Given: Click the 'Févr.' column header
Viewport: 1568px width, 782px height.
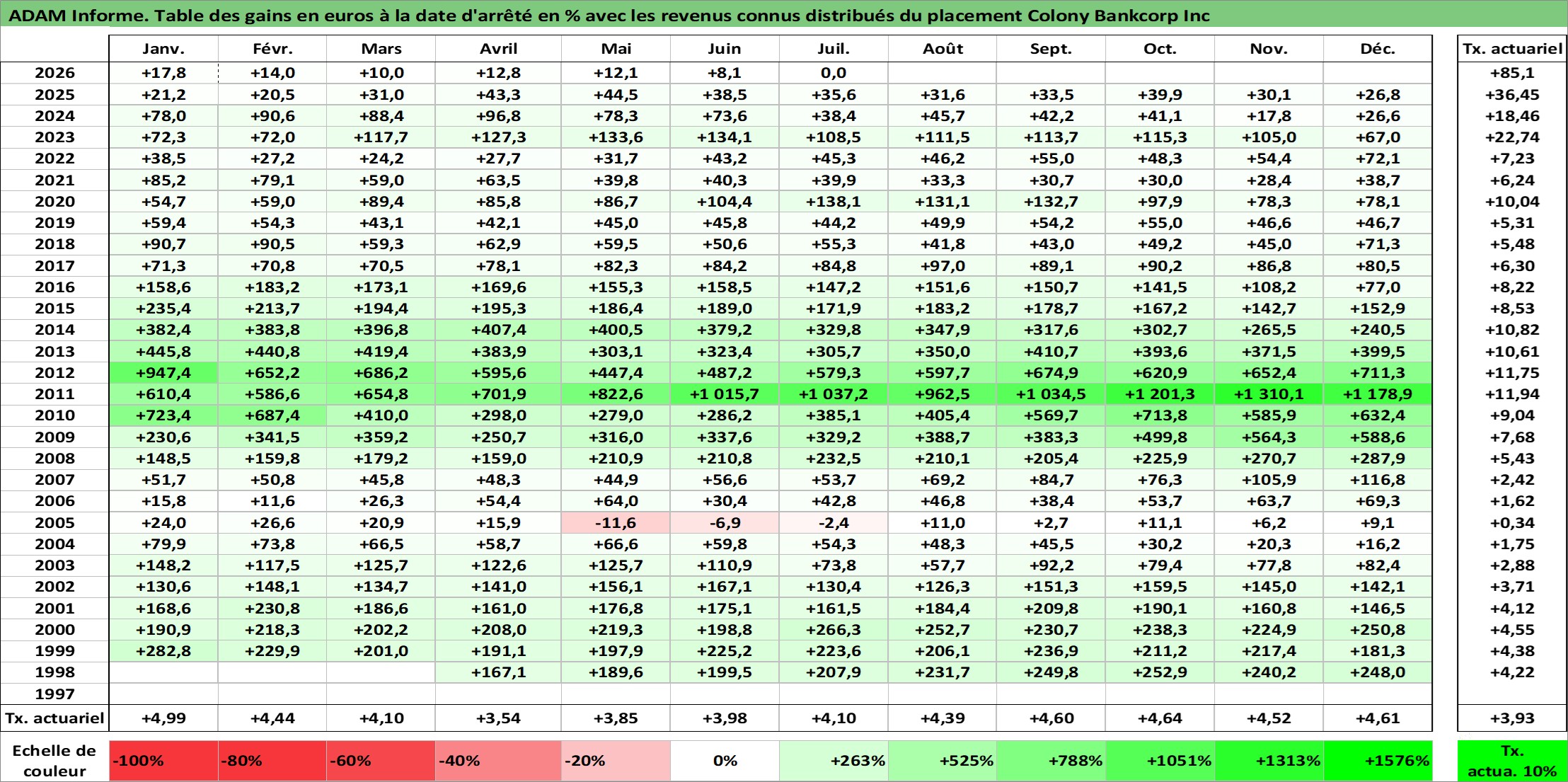Looking at the screenshot, I should [x=272, y=49].
